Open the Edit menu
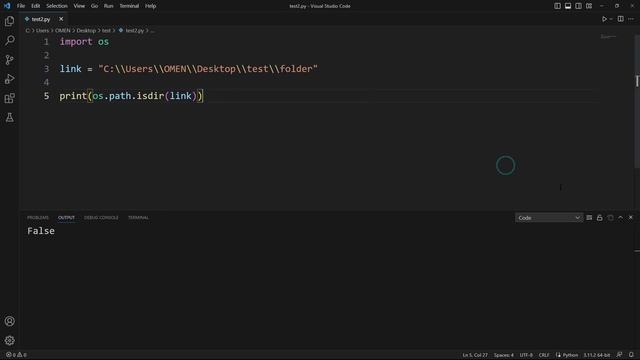The height and width of the screenshot is (360, 640). [36, 6]
